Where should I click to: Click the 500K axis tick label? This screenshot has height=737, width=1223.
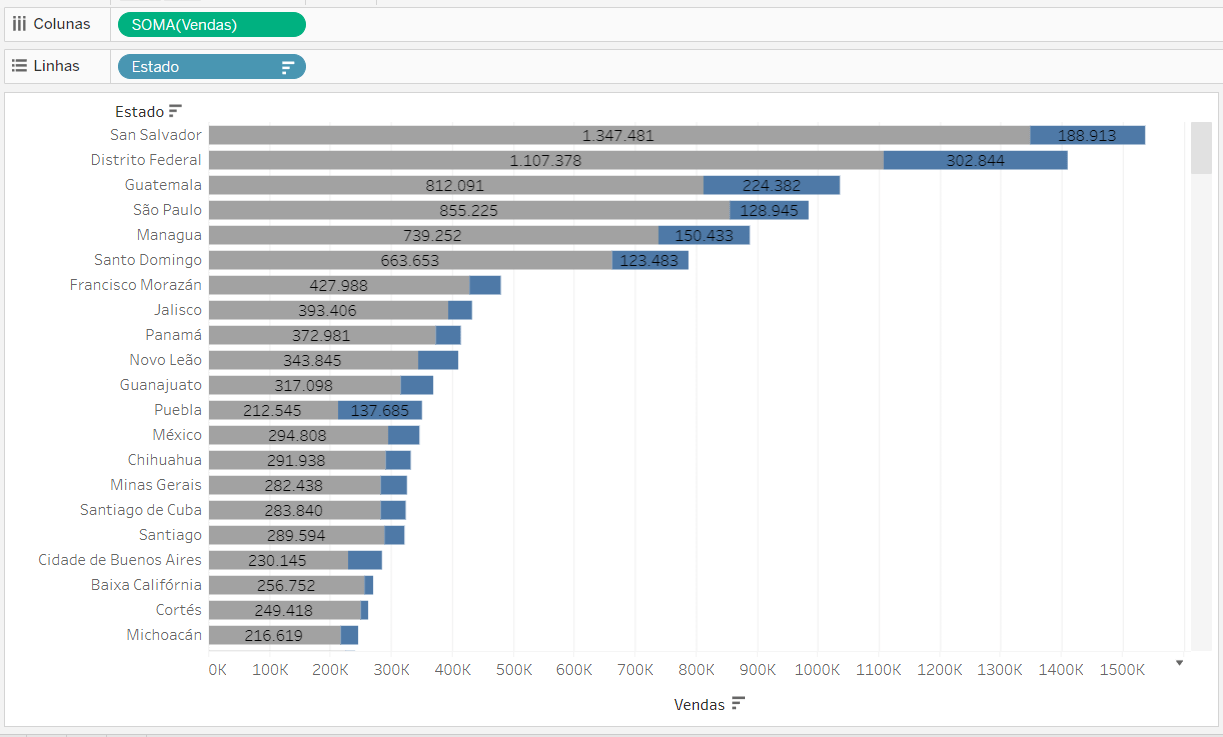[513, 670]
